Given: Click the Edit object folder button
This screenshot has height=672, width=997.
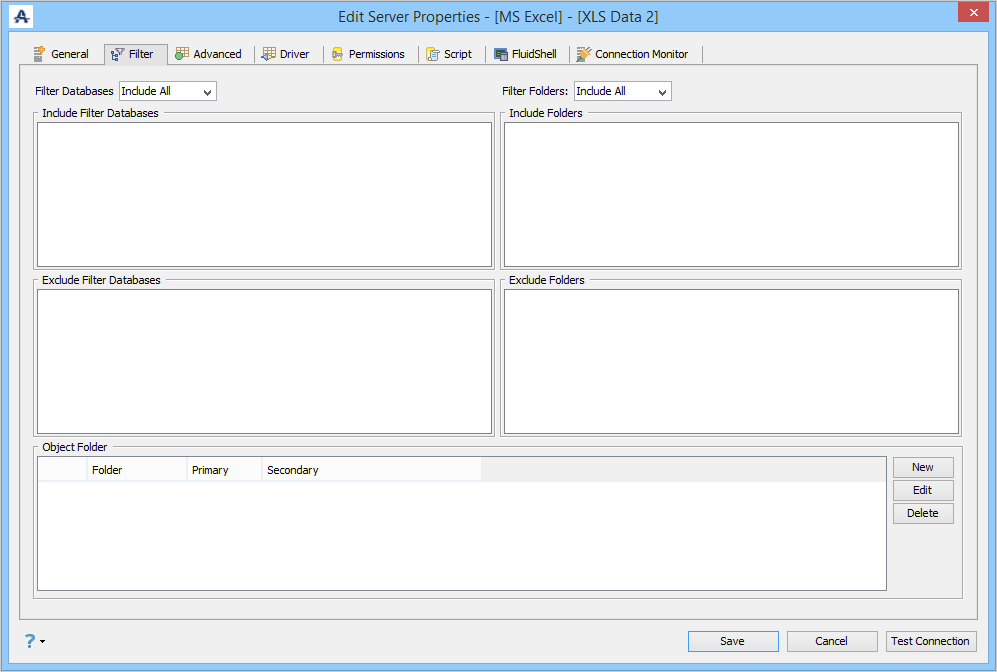Looking at the screenshot, I should [923, 490].
